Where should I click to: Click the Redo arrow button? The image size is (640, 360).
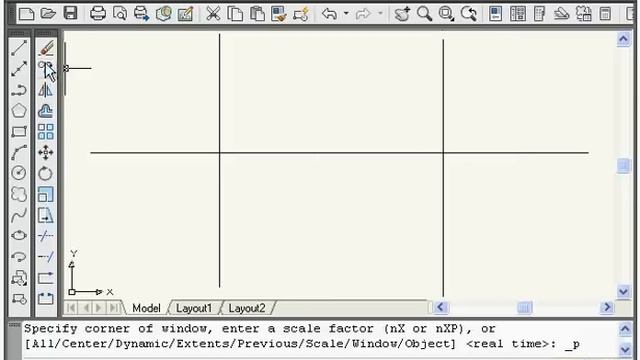pos(363,14)
